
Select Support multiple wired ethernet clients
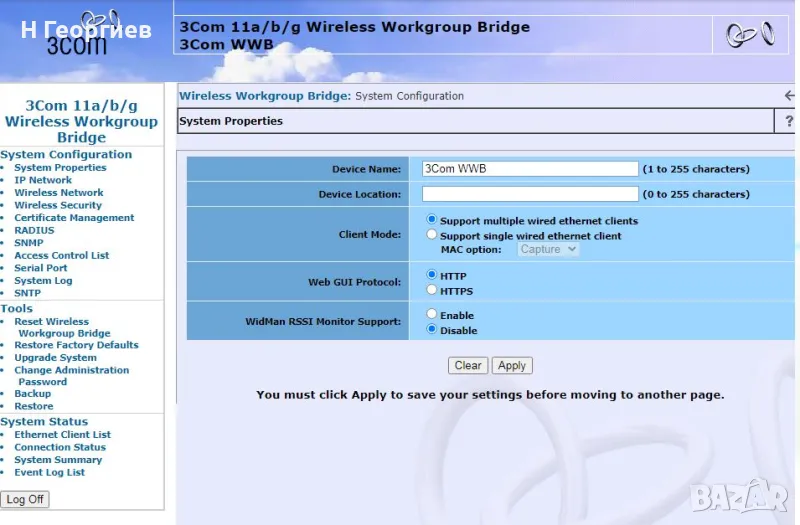click(x=432, y=220)
